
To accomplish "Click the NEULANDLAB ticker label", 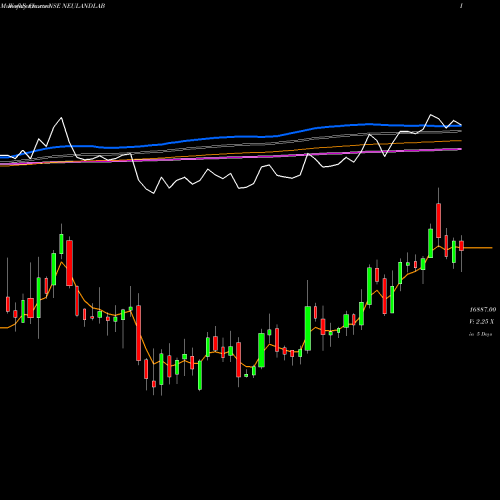I will click(83, 6).
